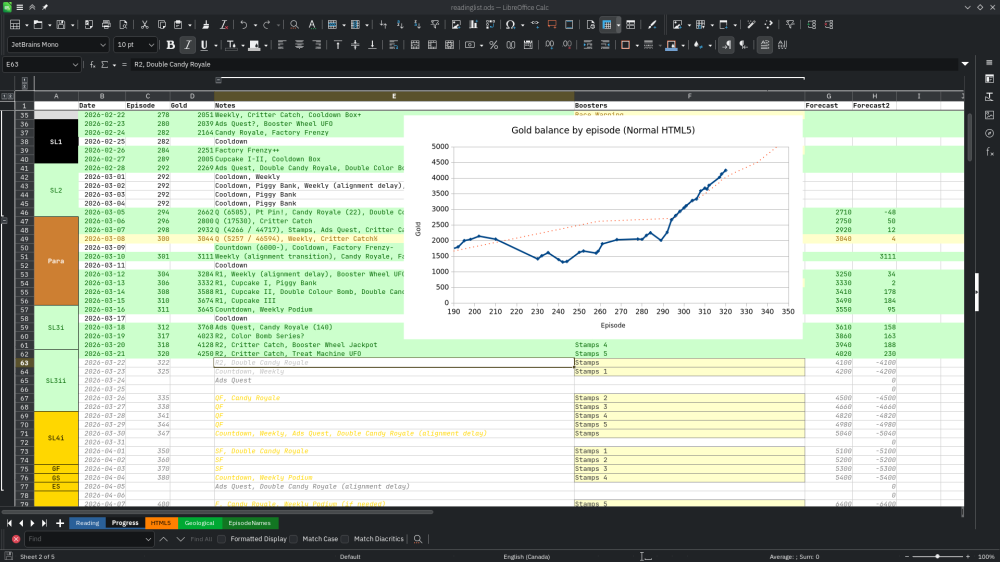
Task: Click the Insert Special Character omega icon
Action: (x=510, y=25)
